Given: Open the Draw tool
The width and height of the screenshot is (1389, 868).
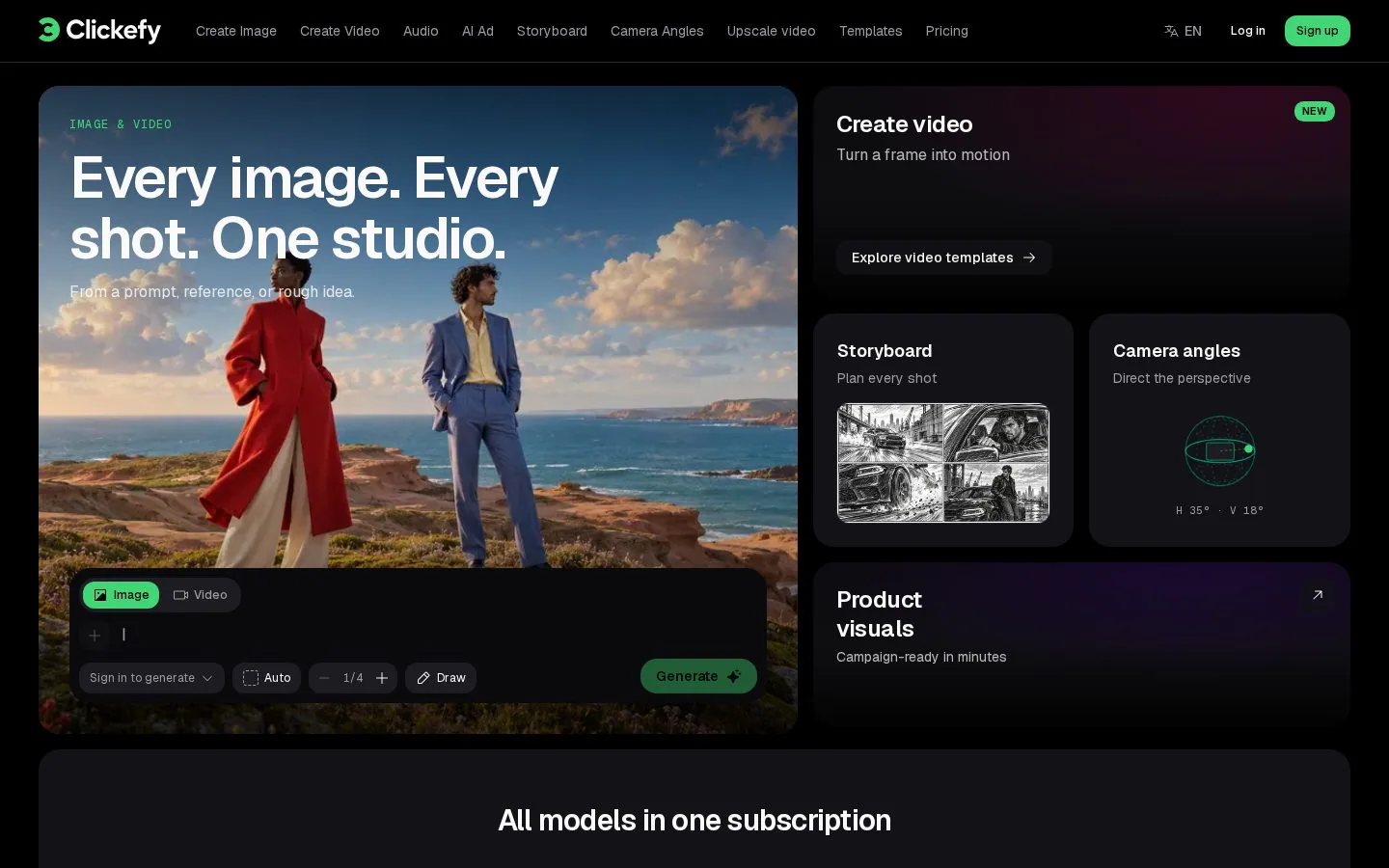Looking at the screenshot, I should click(x=441, y=678).
